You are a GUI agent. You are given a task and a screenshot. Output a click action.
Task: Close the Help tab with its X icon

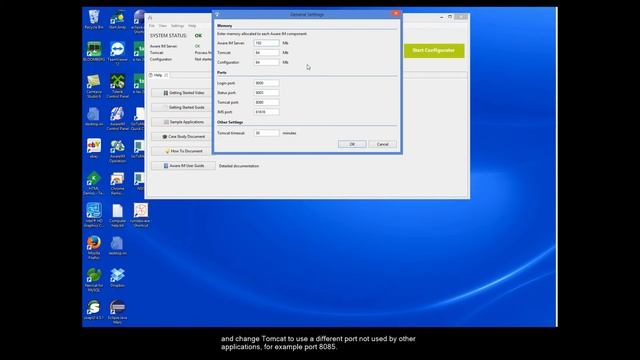166,75
